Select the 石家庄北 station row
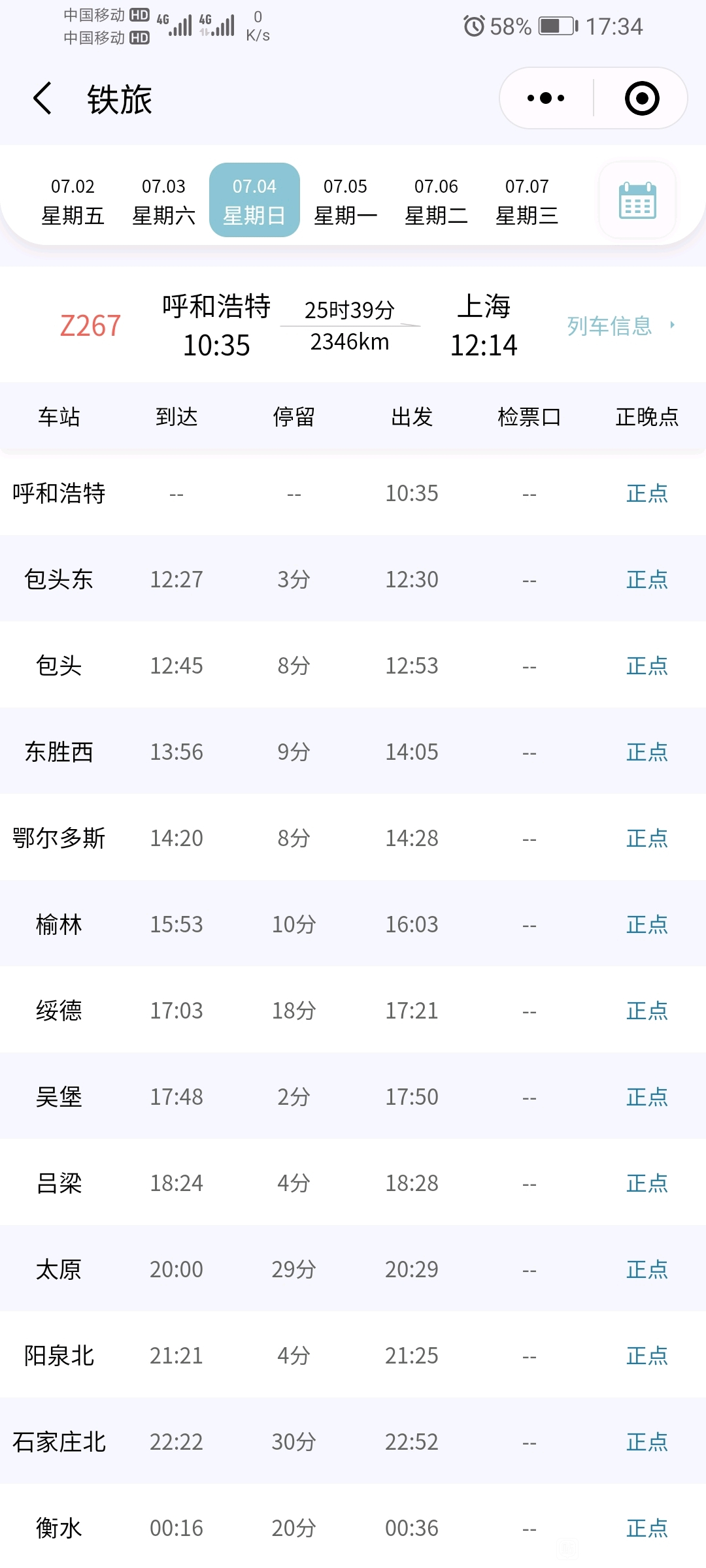The image size is (706, 1568). point(353,1442)
